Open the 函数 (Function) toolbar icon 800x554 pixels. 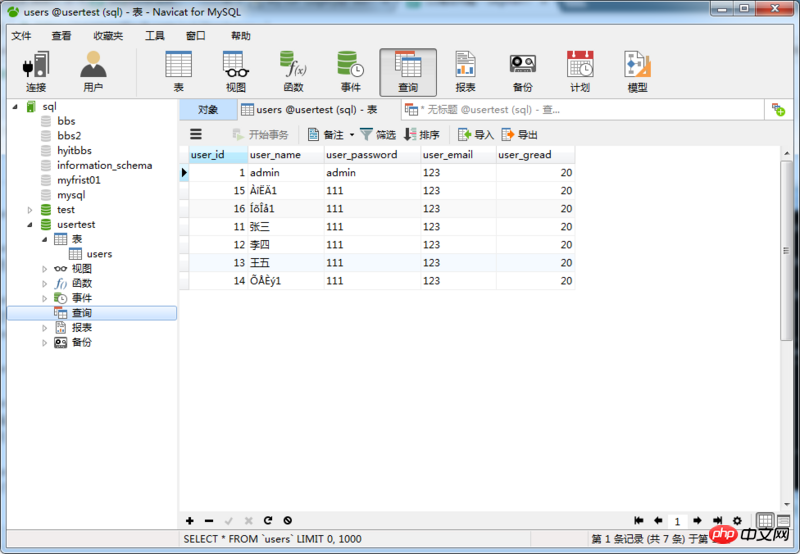coord(293,70)
